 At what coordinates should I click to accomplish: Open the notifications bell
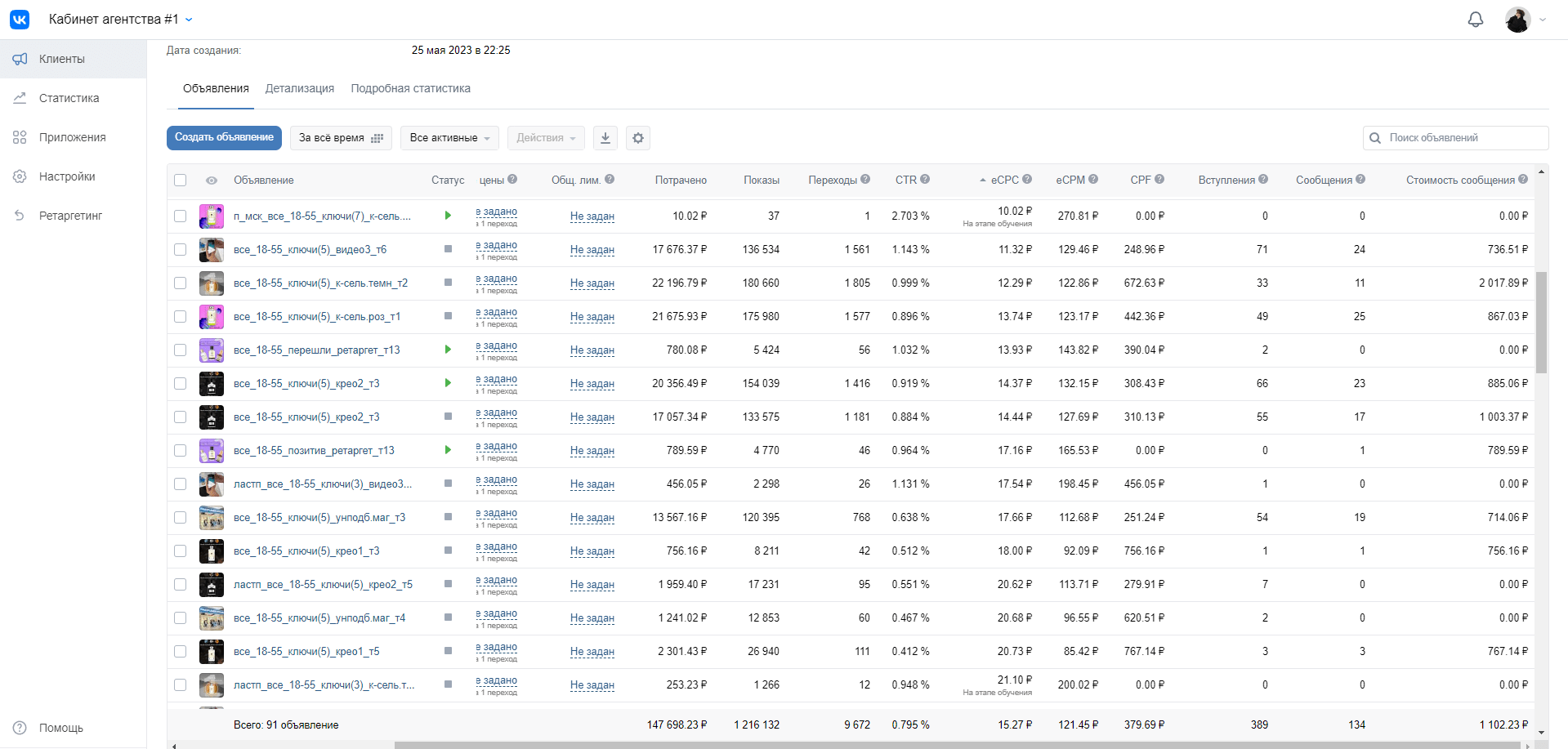point(1475,20)
